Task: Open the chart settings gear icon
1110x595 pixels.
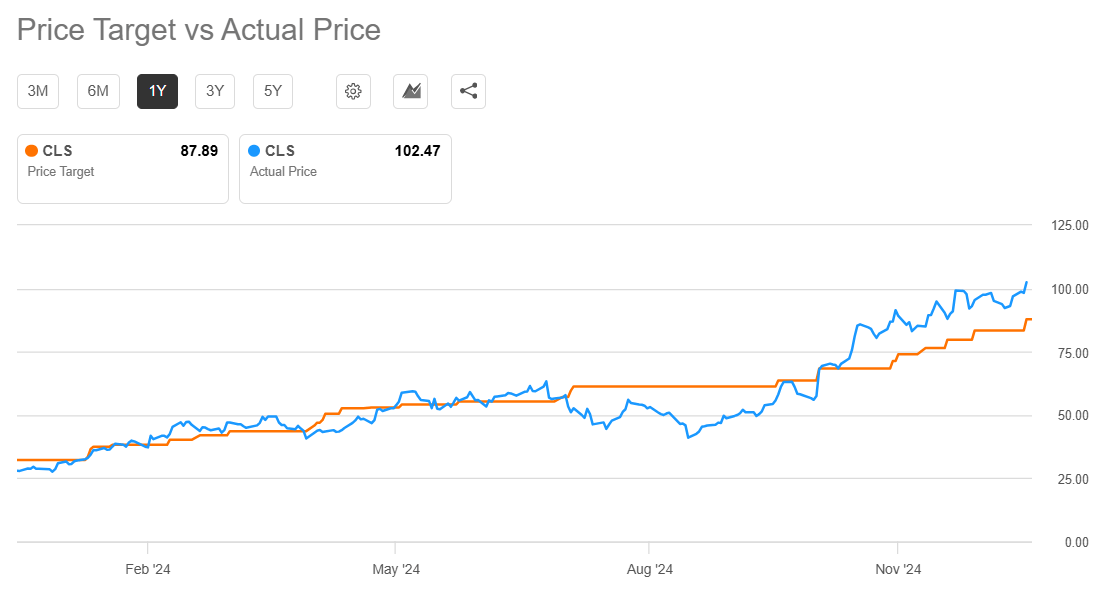Action: (353, 91)
